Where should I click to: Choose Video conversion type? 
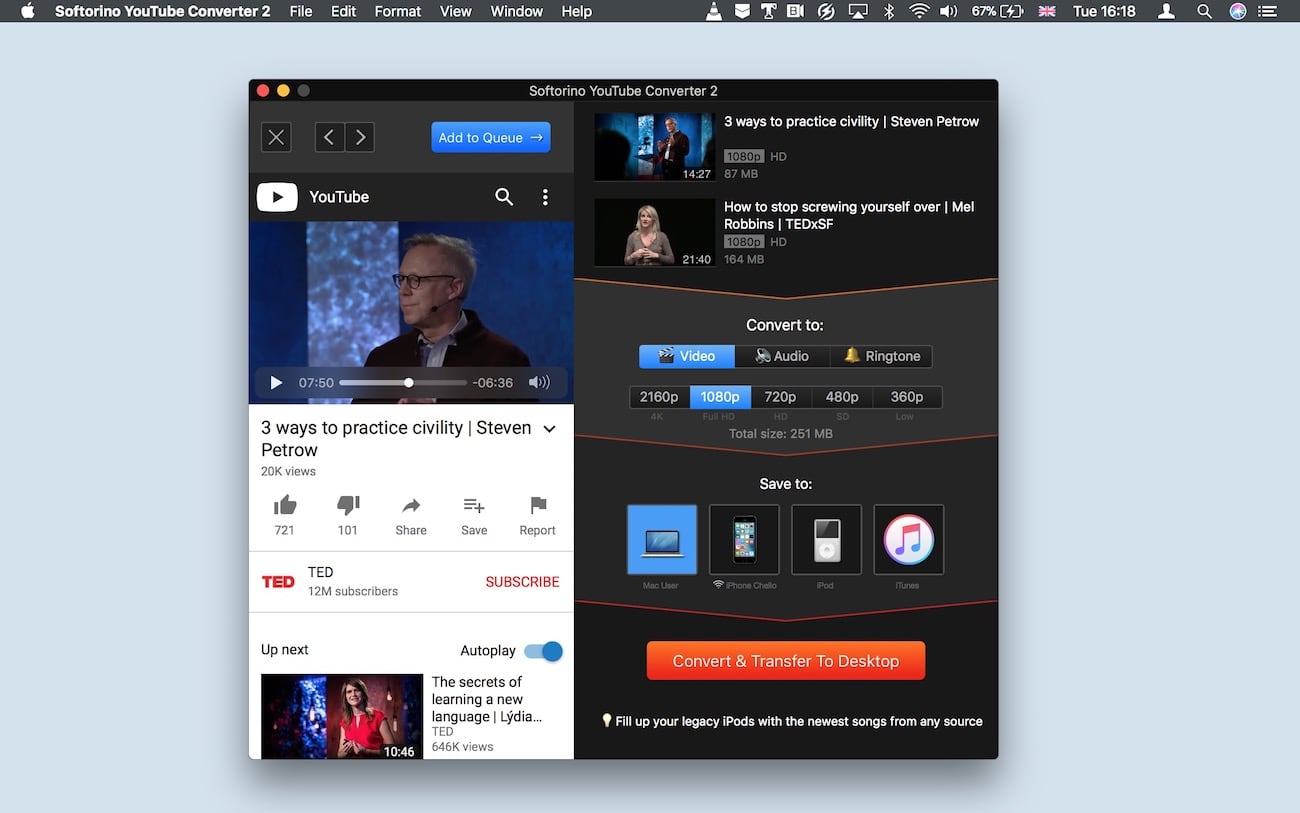(687, 356)
